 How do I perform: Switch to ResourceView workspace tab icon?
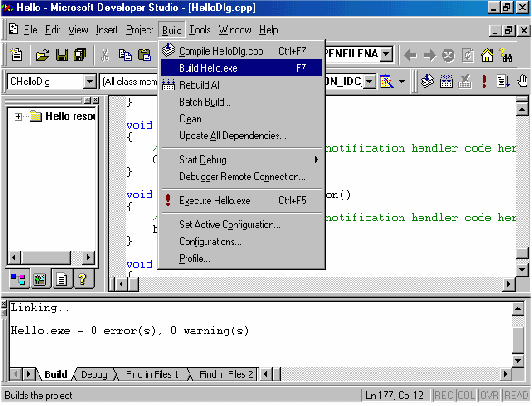coord(40,279)
